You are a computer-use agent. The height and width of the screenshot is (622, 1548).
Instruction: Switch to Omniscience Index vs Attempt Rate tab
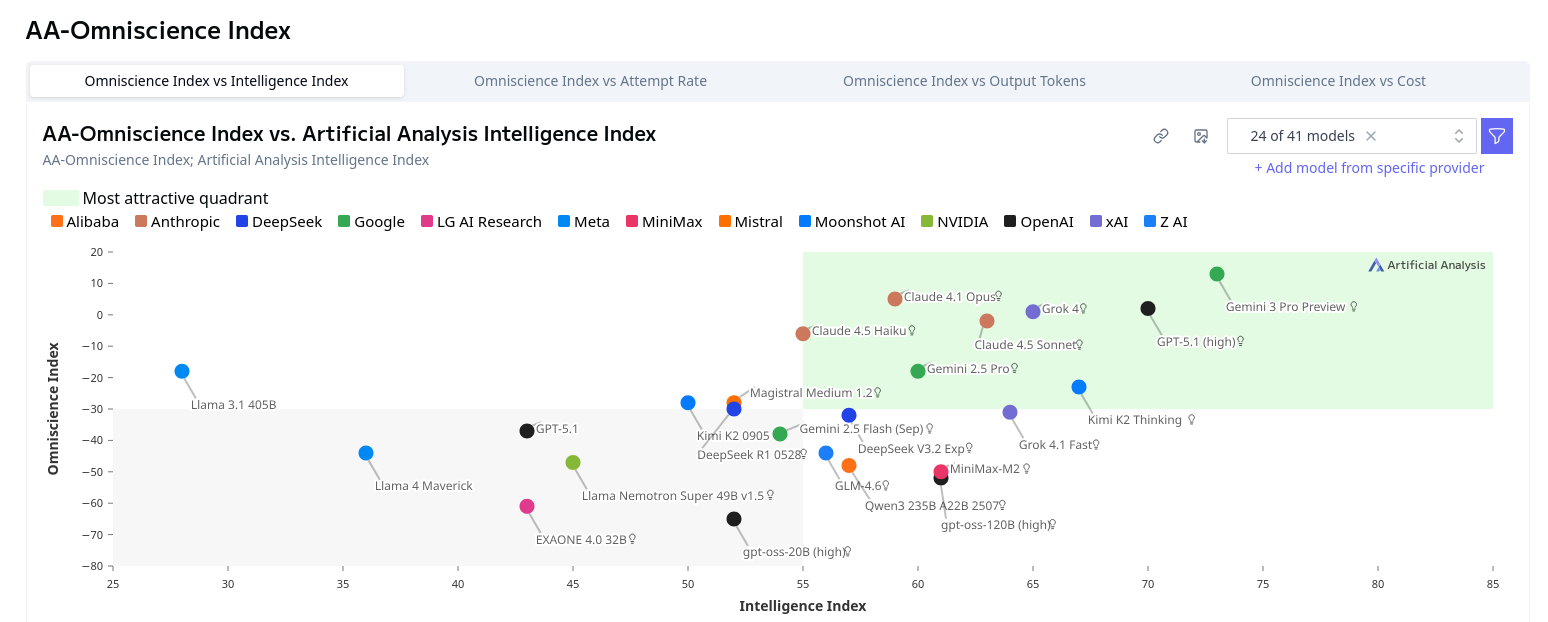[x=590, y=81]
